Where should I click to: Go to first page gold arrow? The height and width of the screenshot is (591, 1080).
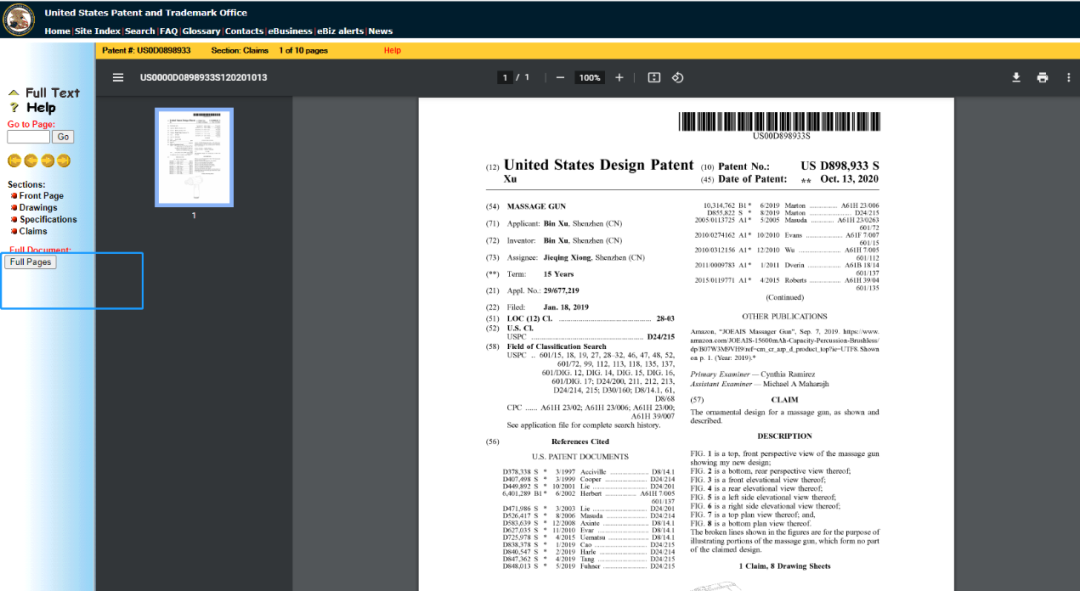click(14, 160)
